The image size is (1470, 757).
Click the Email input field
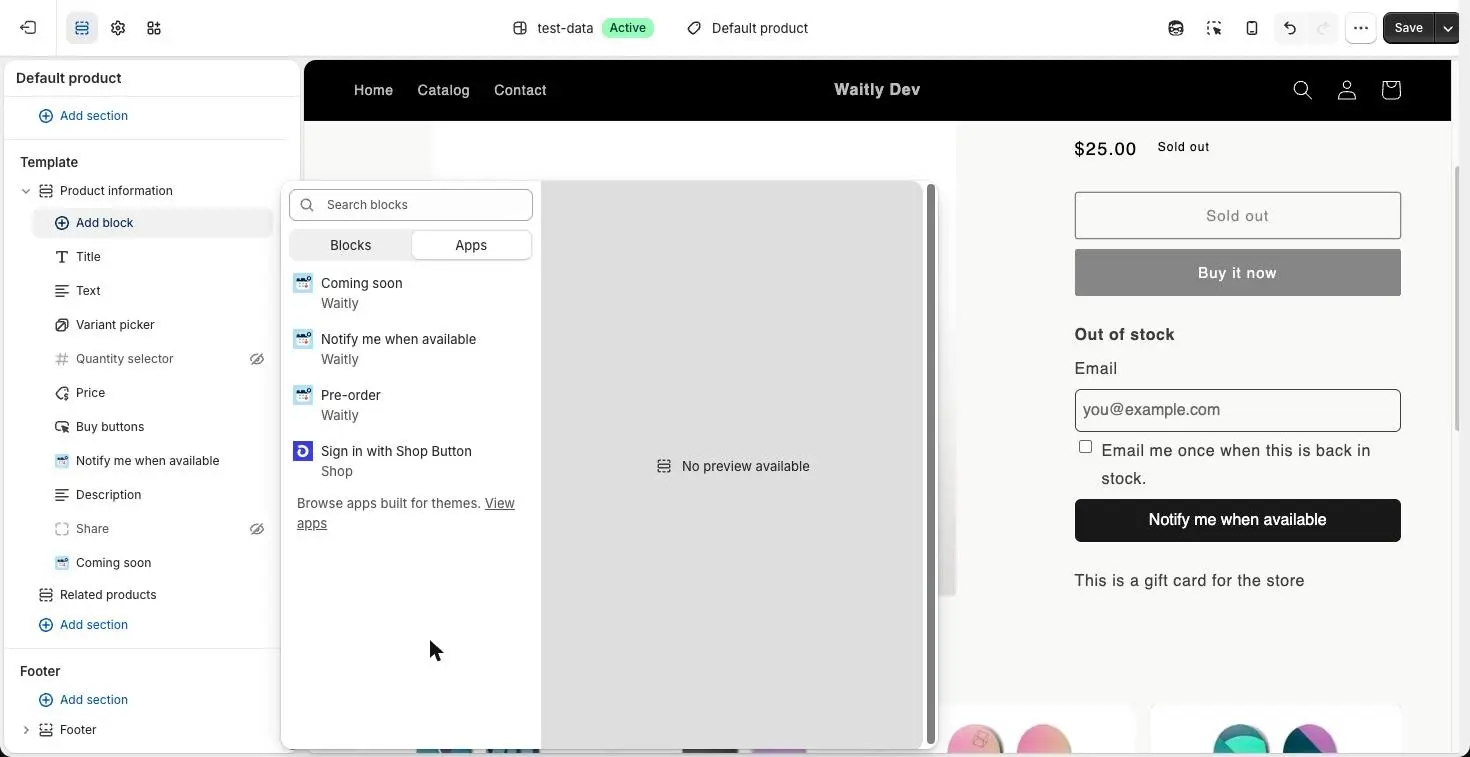(1237, 410)
